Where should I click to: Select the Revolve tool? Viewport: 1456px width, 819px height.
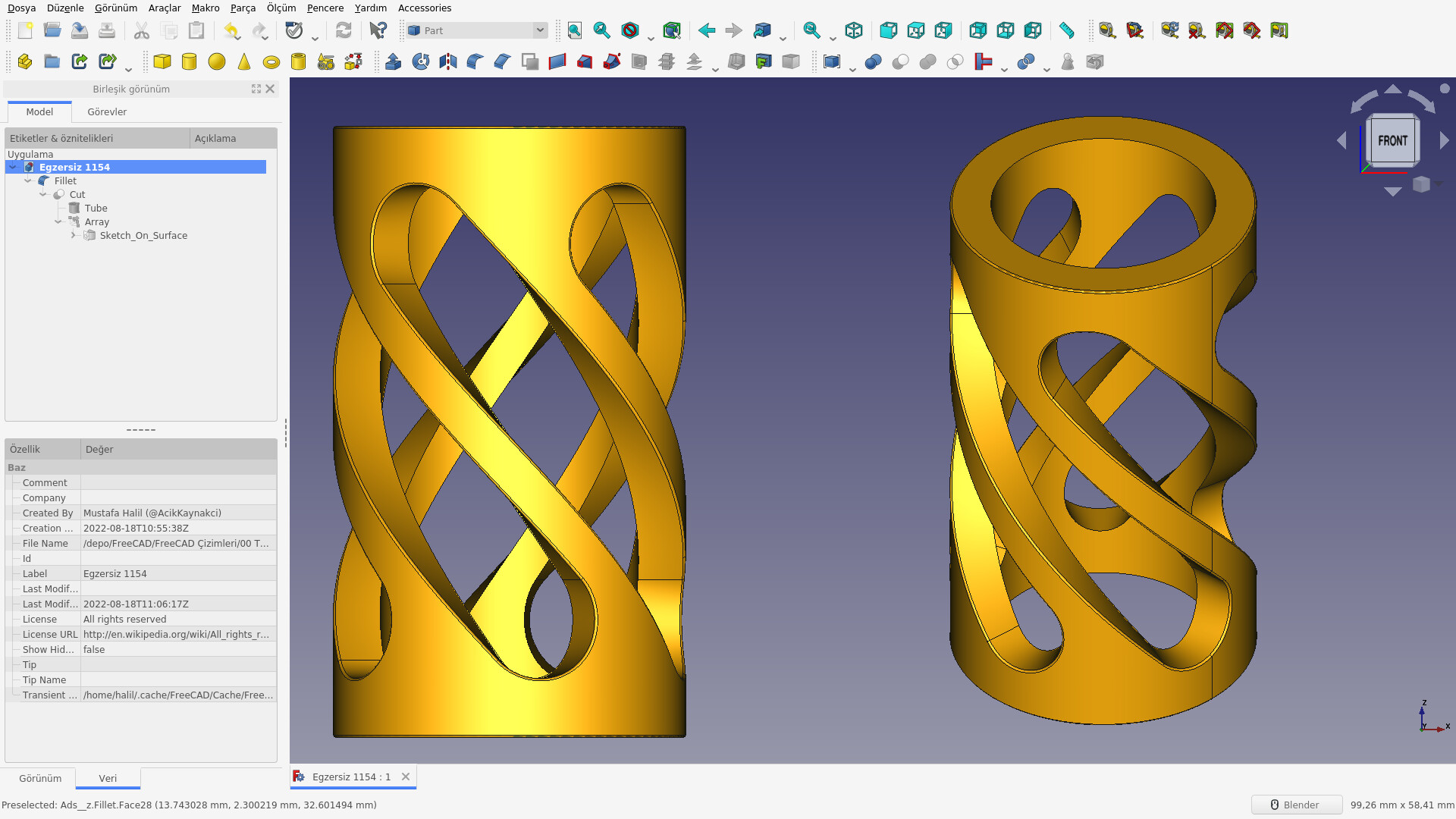[421, 61]
